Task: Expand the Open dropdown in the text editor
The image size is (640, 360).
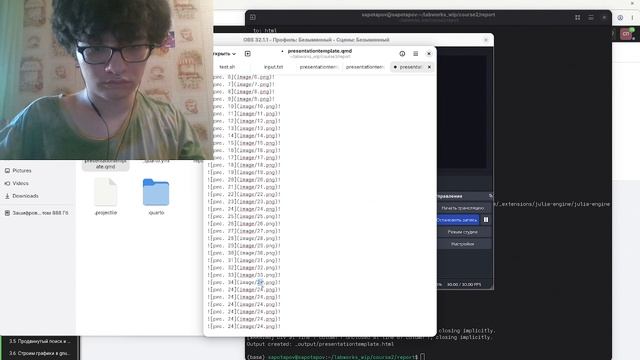Action: tap(224, 53)
